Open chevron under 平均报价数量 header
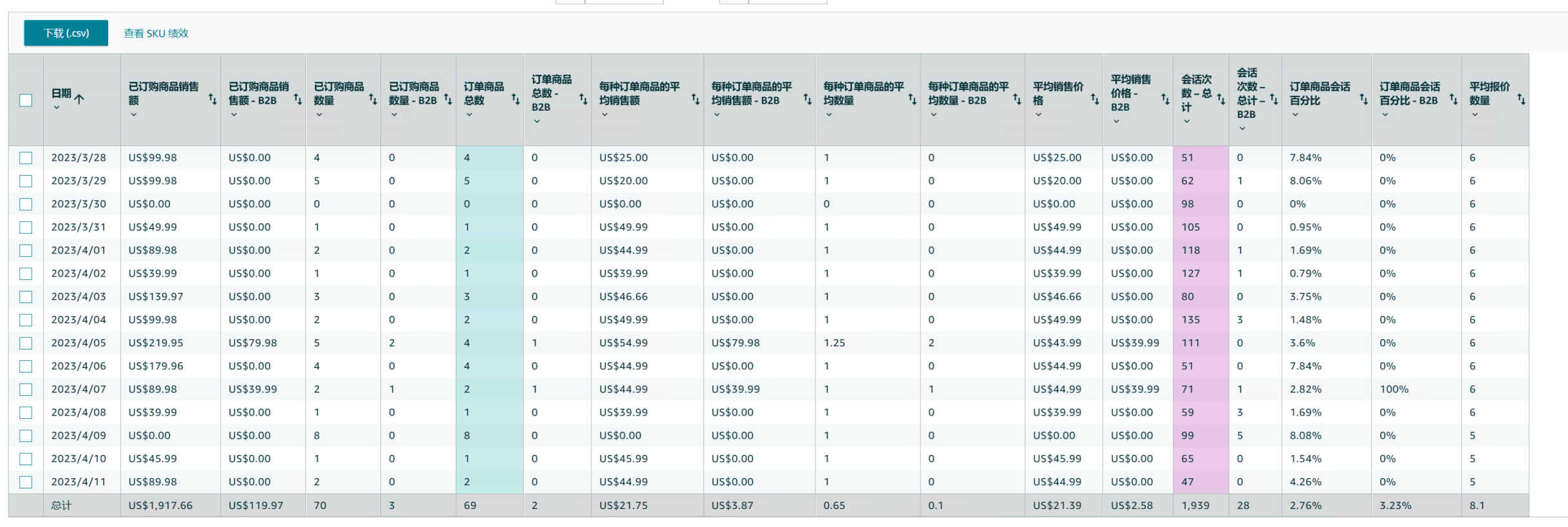Screen dimensions: 1568x527 1475,115
